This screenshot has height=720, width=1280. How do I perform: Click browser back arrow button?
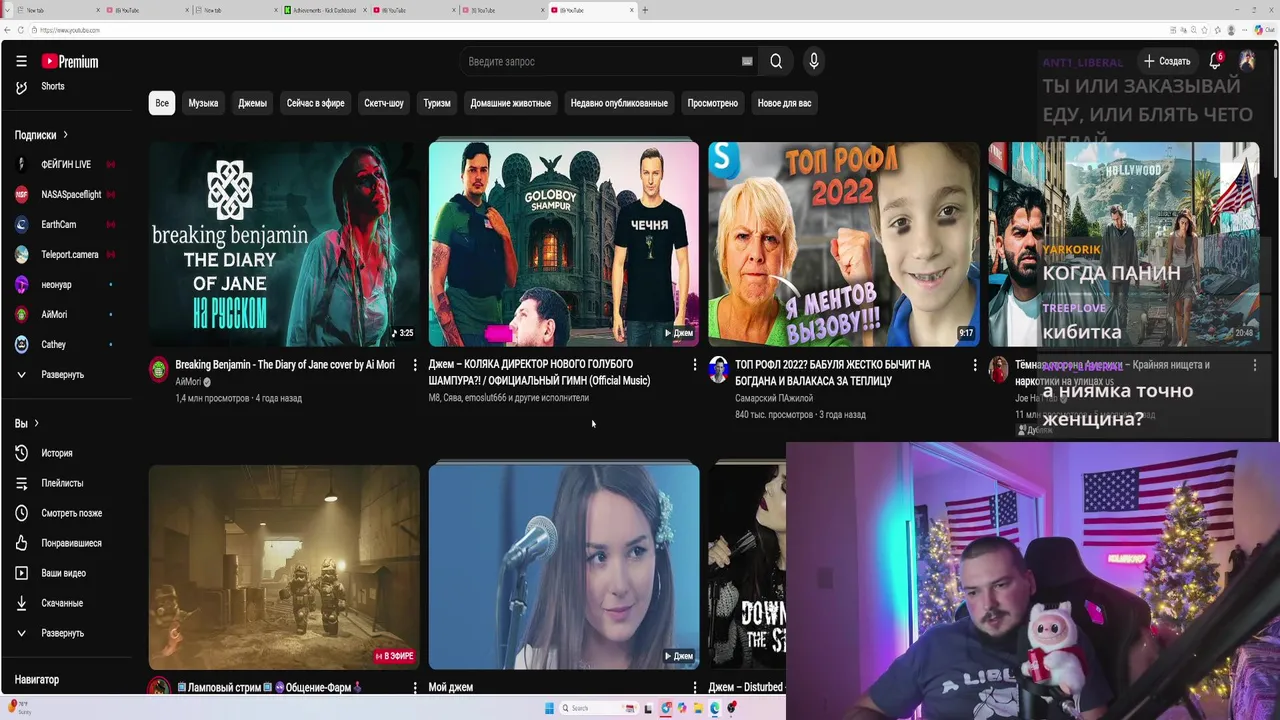(7, 30)
